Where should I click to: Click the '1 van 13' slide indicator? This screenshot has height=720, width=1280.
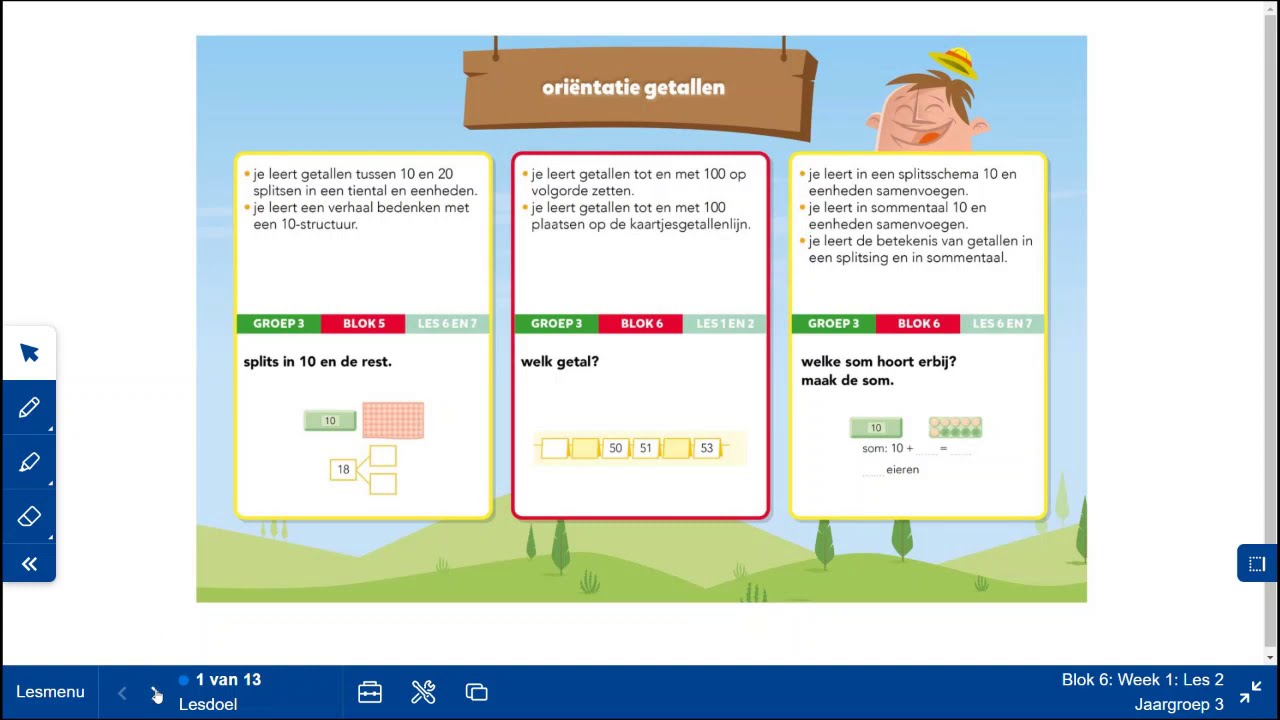[228, 680]
